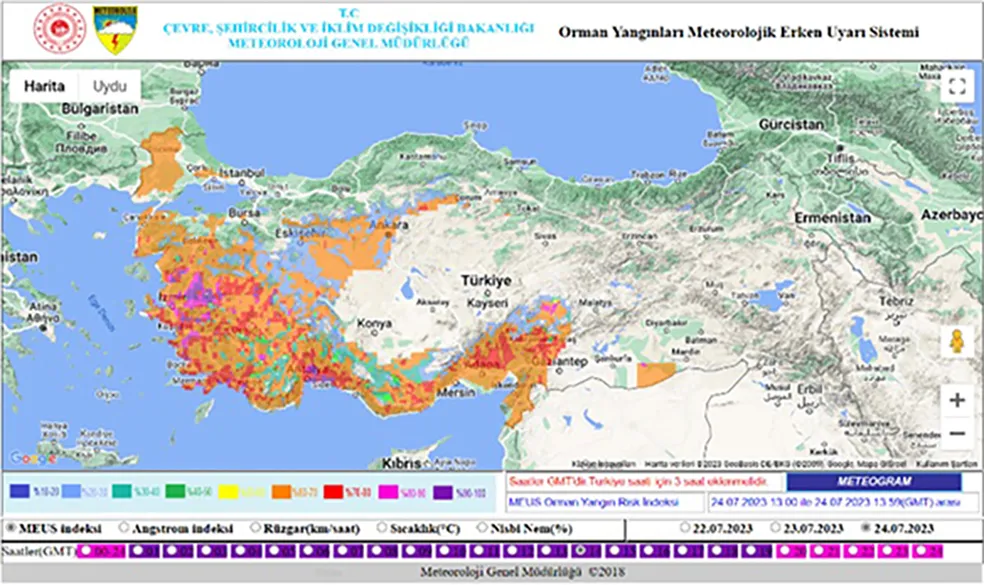Click the ministry emblem logo
Viewport: 984px width, 585px height.
[60, 30]
